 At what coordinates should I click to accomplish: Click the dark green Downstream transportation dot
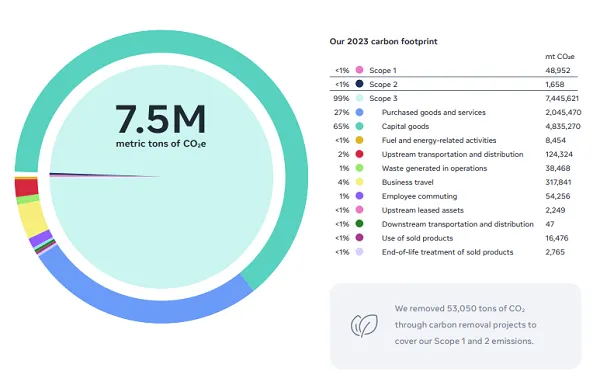(359, 224)
